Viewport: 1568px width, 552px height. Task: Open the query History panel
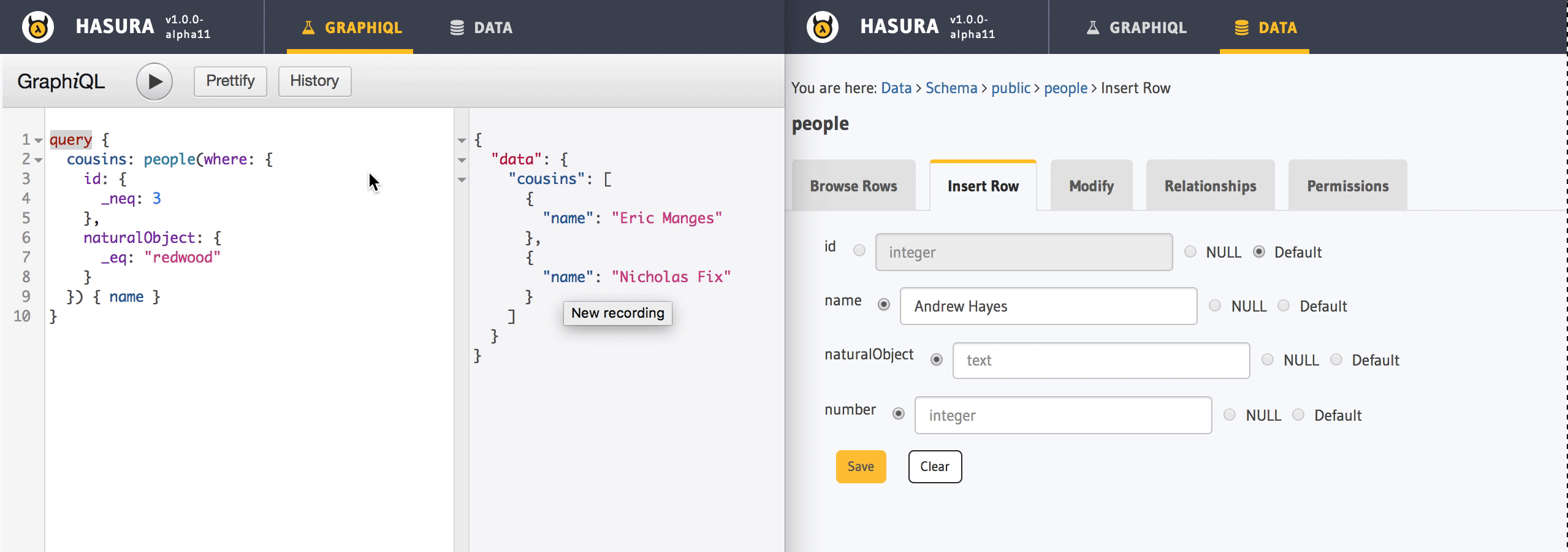point(314,81)
